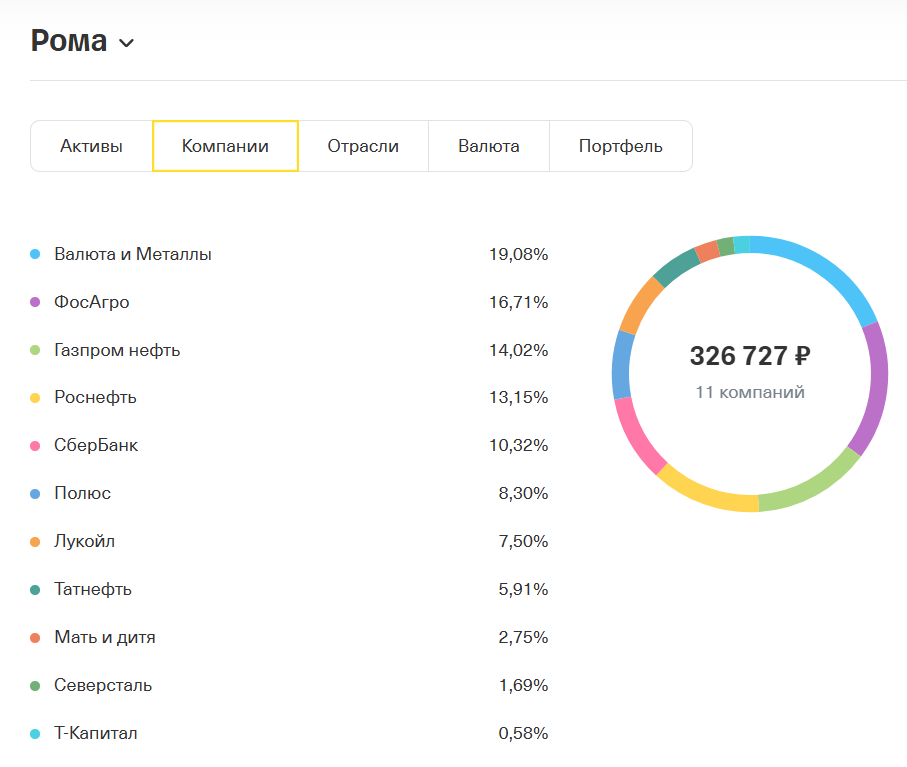The image size is (907, 767).
Task: Click the teal donut chart segment
Action: click(675, 266)
